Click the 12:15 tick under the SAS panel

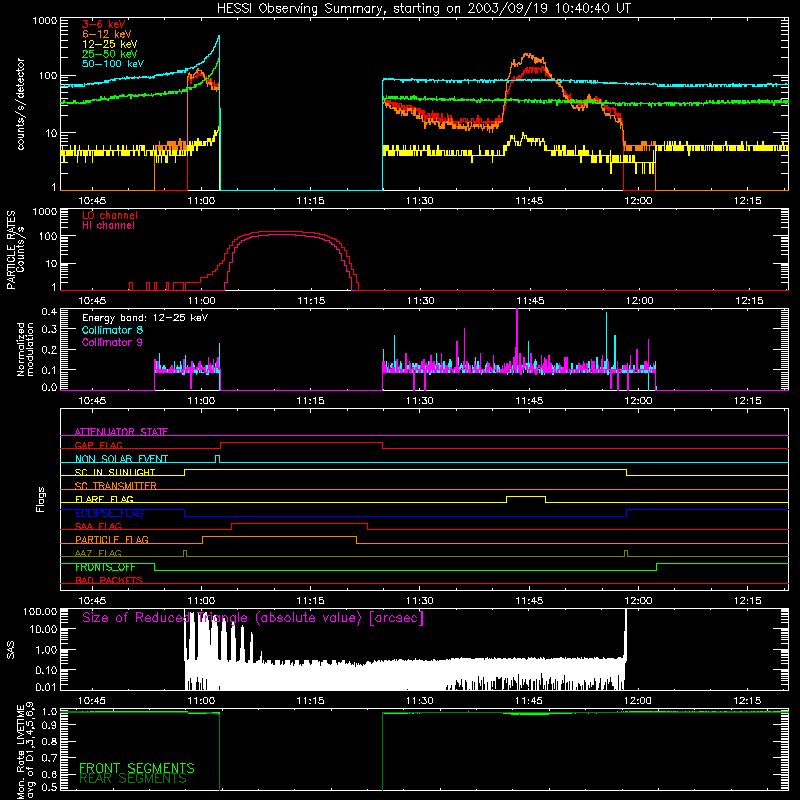tap(748, 701)
